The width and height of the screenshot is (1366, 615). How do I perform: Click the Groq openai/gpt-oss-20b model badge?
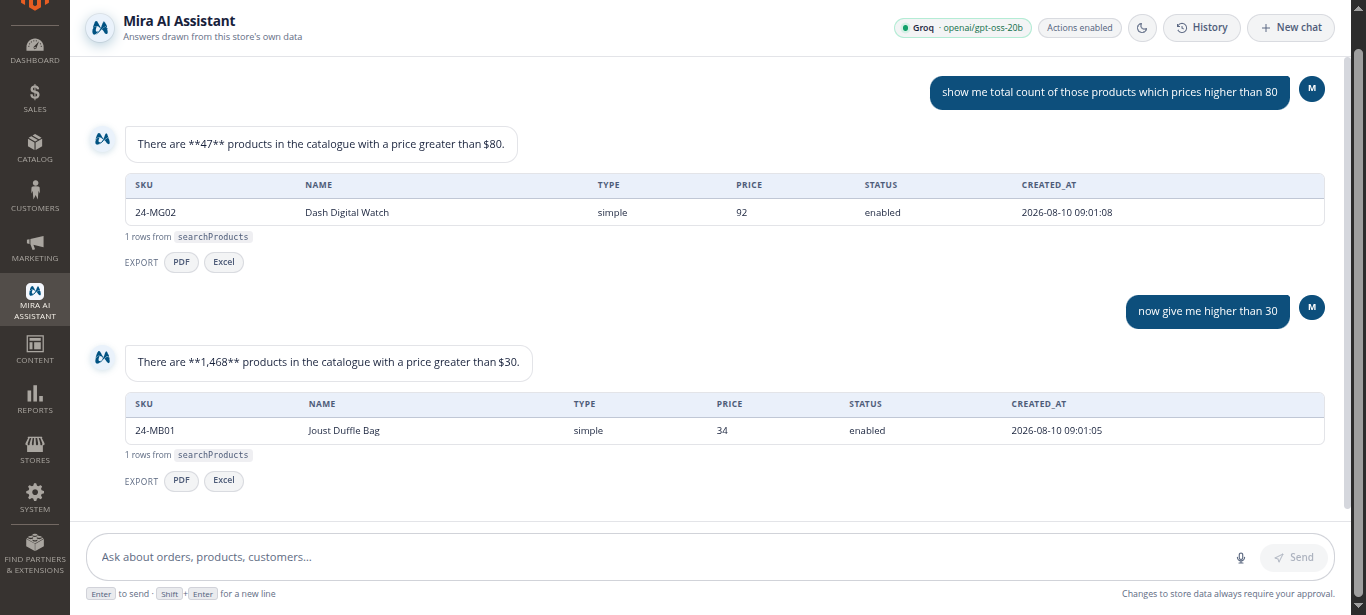[x=963, y=28]
